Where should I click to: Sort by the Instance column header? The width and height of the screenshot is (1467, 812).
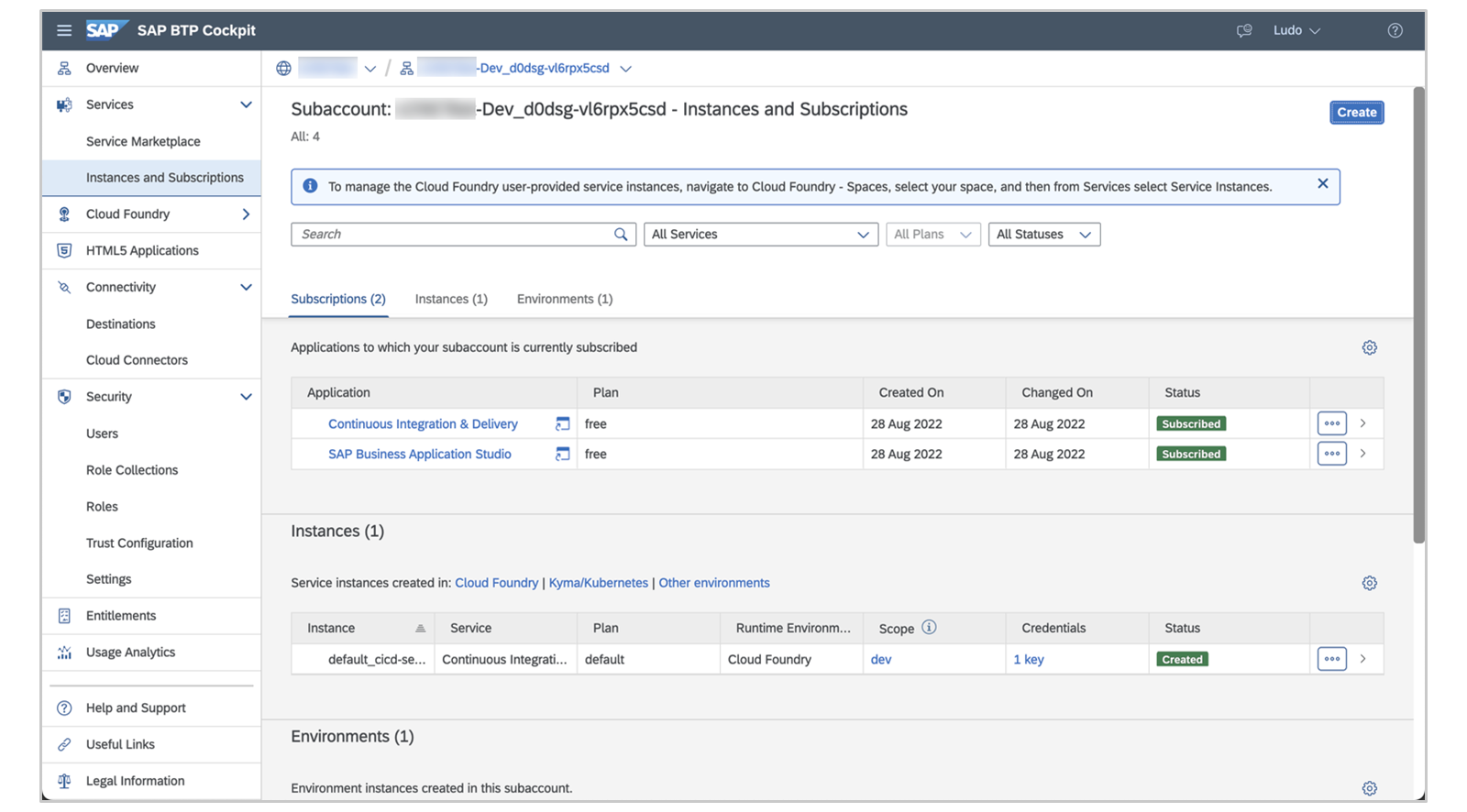tap(363, 628)
